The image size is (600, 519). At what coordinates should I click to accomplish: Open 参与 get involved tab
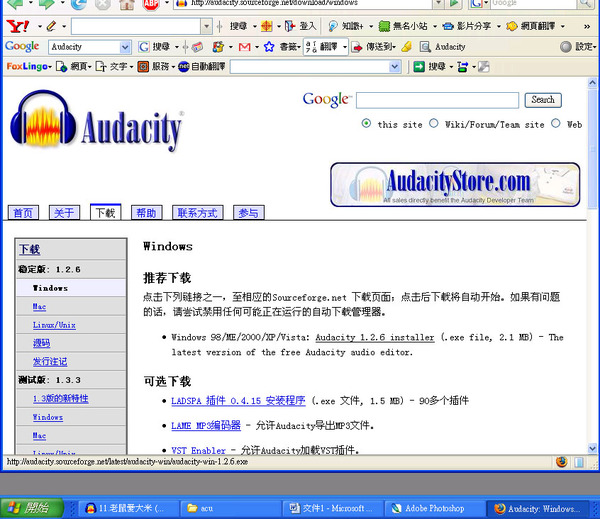(249, 213)
